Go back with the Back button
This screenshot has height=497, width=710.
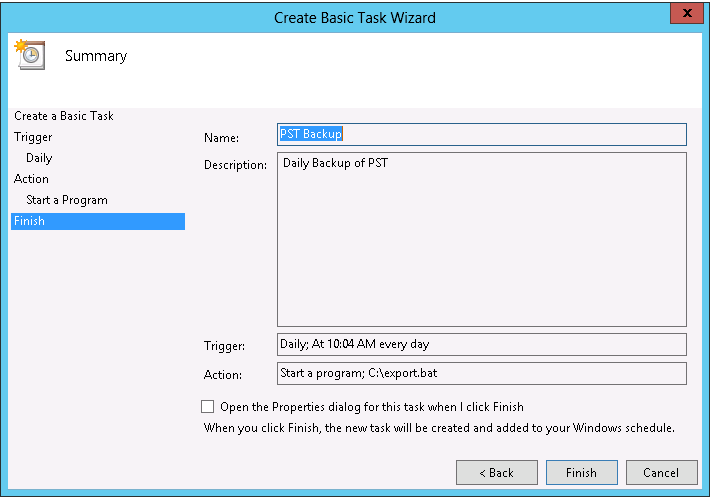click(497, 473)
